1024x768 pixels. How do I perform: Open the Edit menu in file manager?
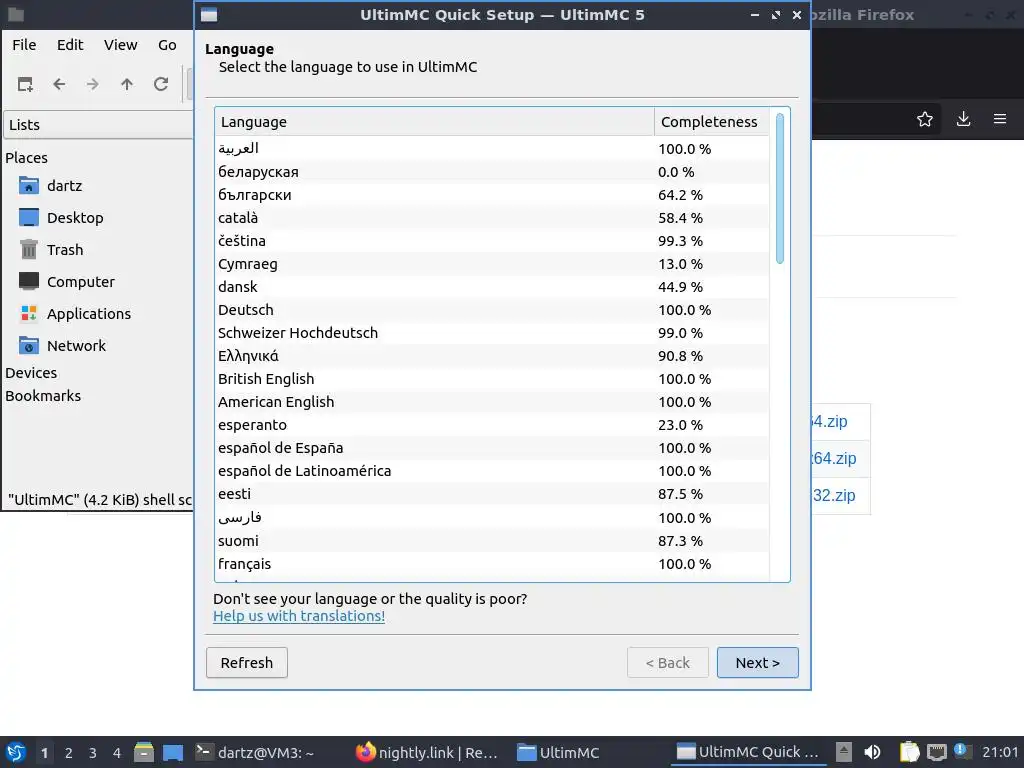[70, 45]
